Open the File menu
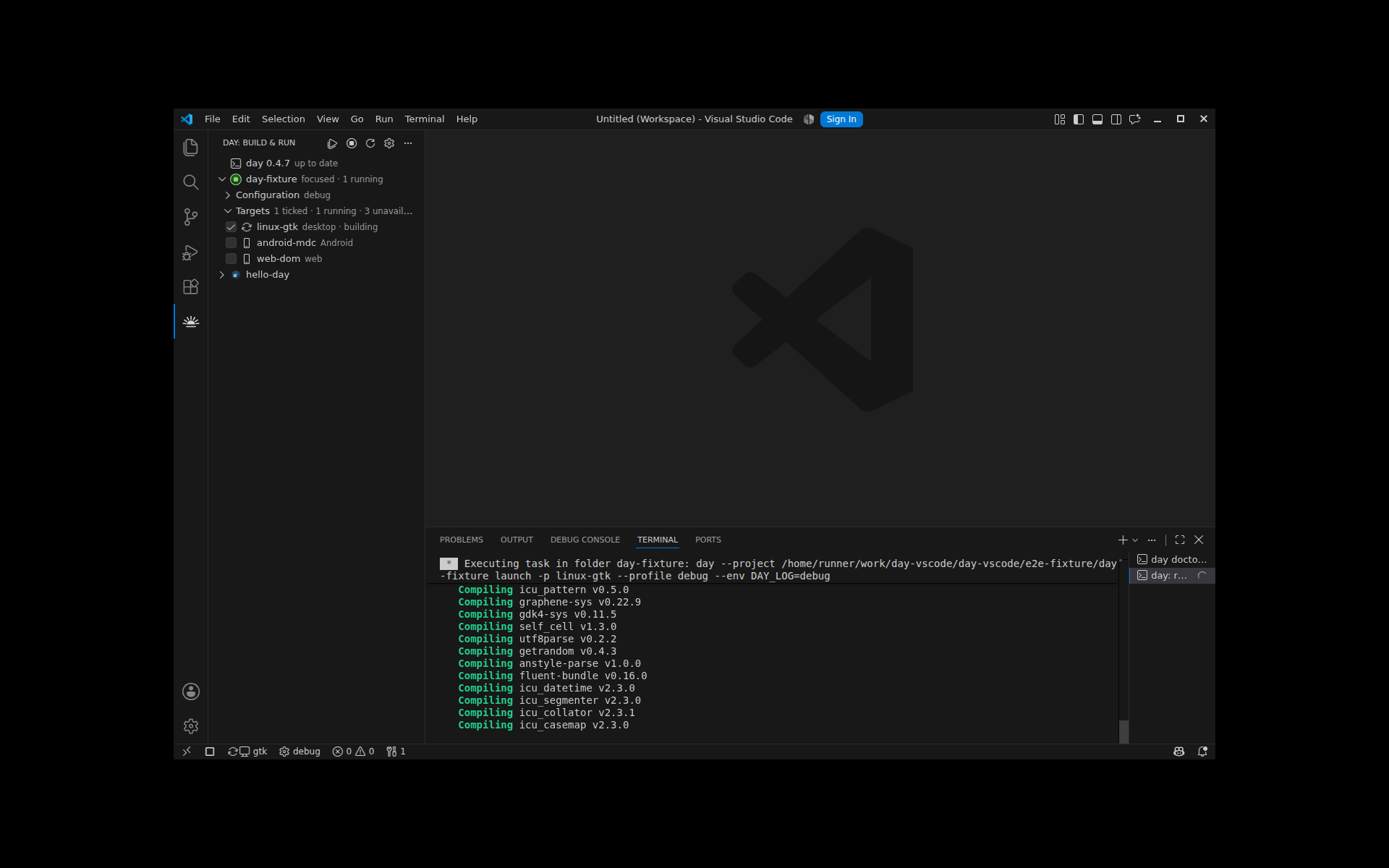 click(x=212, y=119)
